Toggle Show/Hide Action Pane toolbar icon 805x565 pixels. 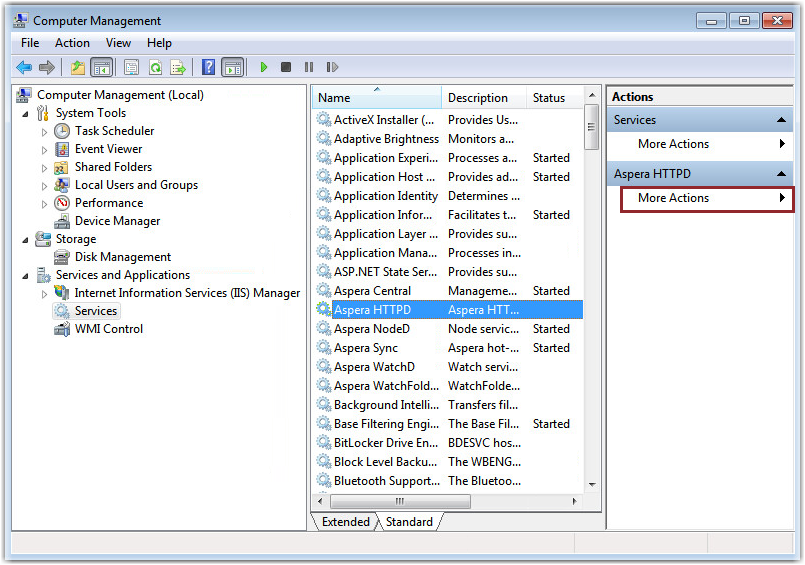(x=233, y=67)
